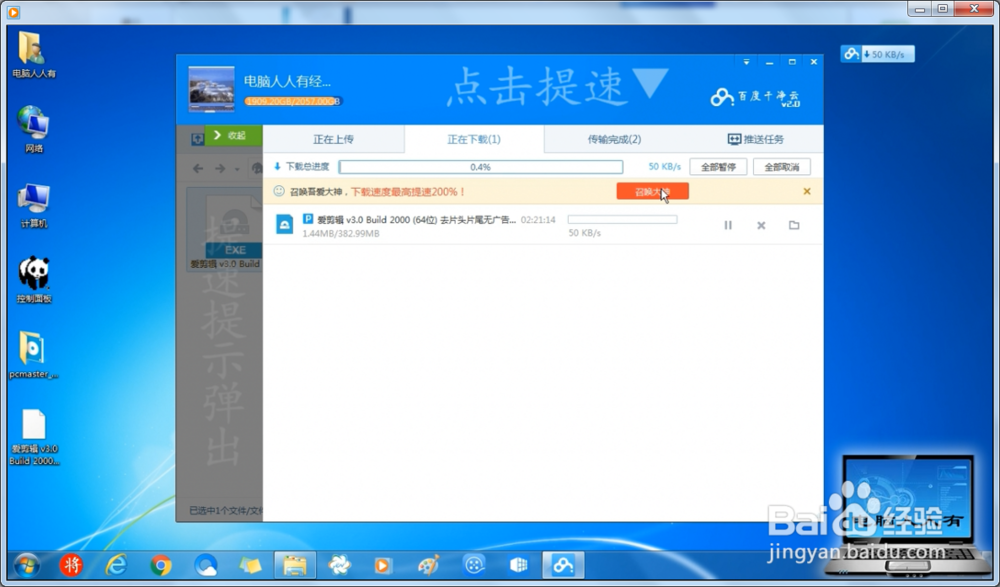
Task: Click the orange 召唤大神 speed-up button
Action: pyautogui.click(x=652, y=191)
